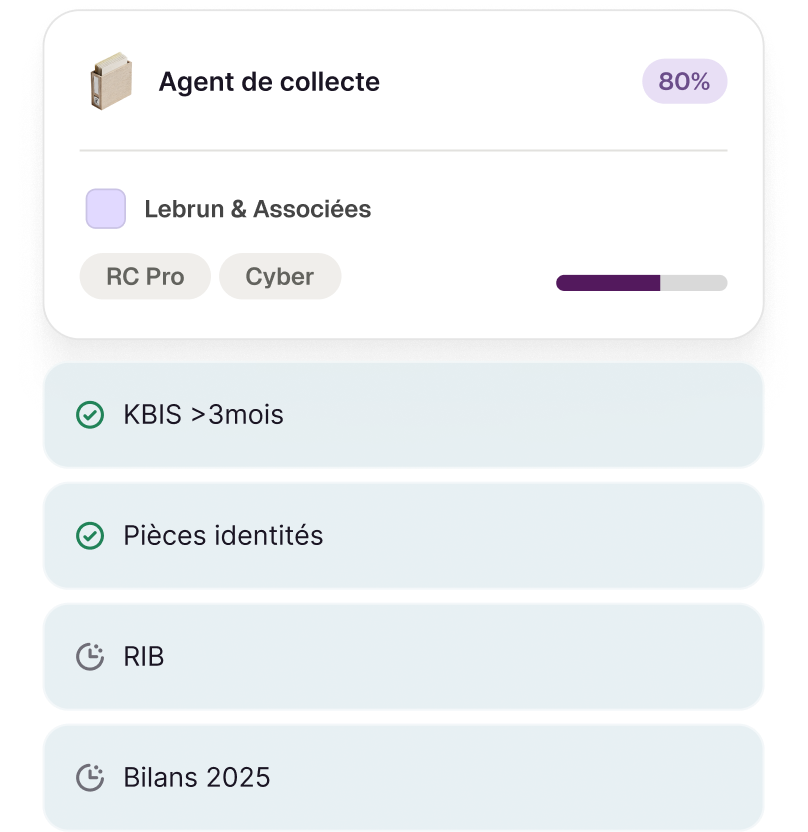Screen dimensions: 808x832
Task: Click the purple filled part of the progress bar
Action: pos(608,283)
